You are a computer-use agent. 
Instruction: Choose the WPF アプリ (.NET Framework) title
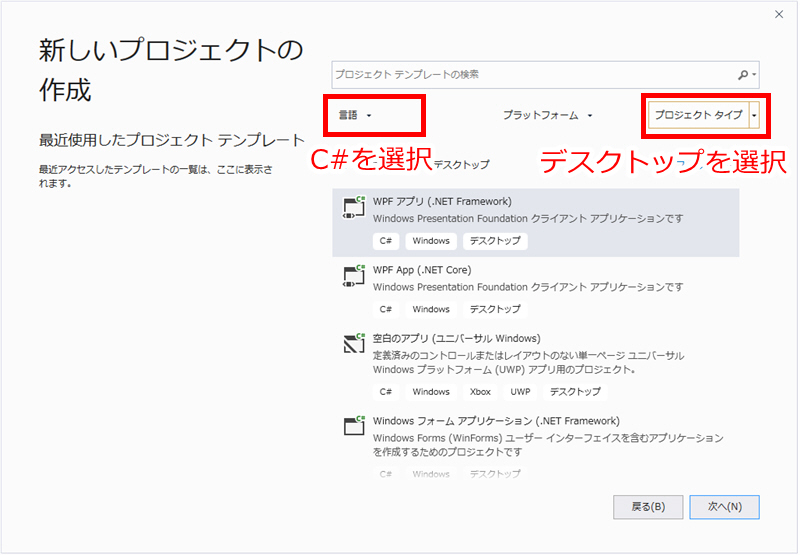[x=442, y=201]
